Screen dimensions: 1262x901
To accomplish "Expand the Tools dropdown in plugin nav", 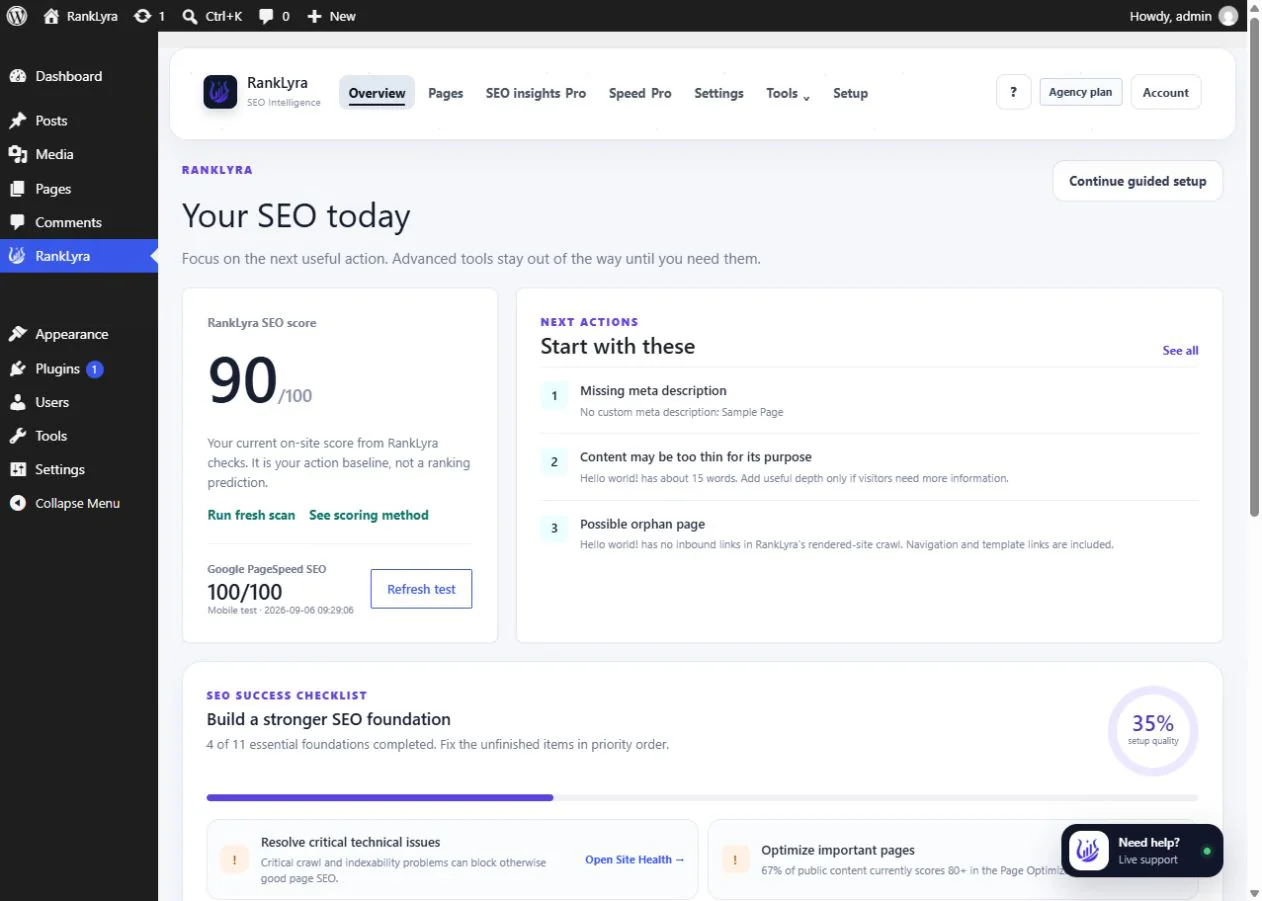I will coord(788,93).
